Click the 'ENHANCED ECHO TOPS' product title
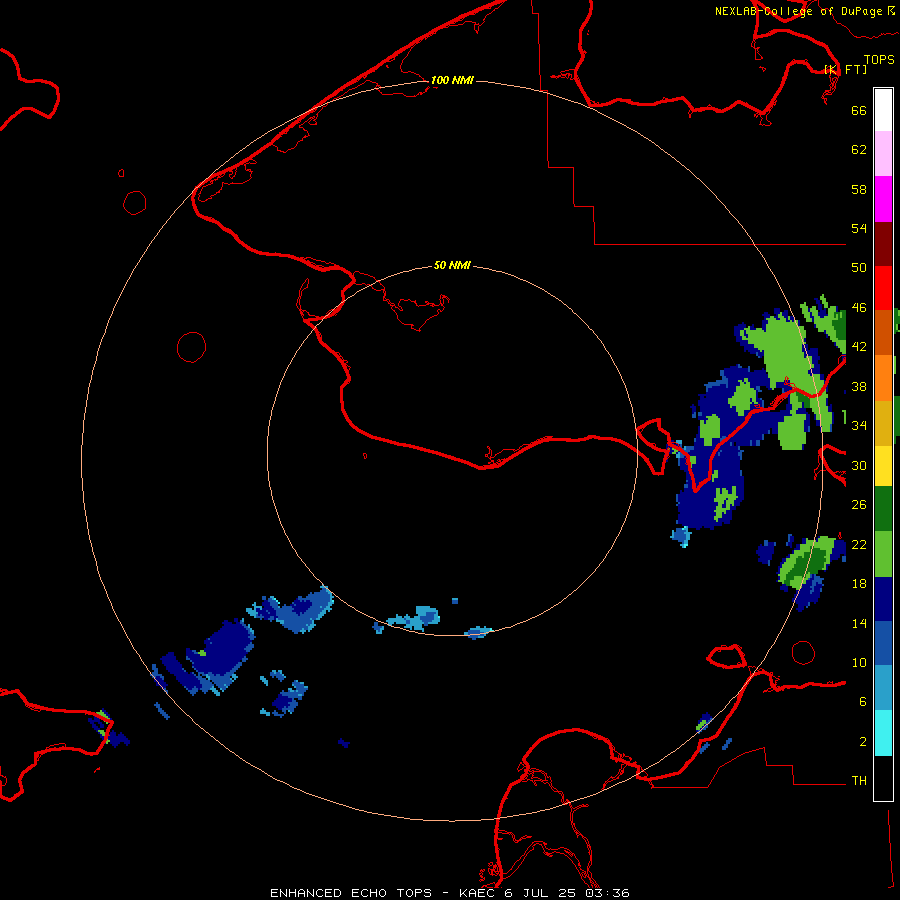The height and width of the screenshot is (900, 900). point(351,893)
